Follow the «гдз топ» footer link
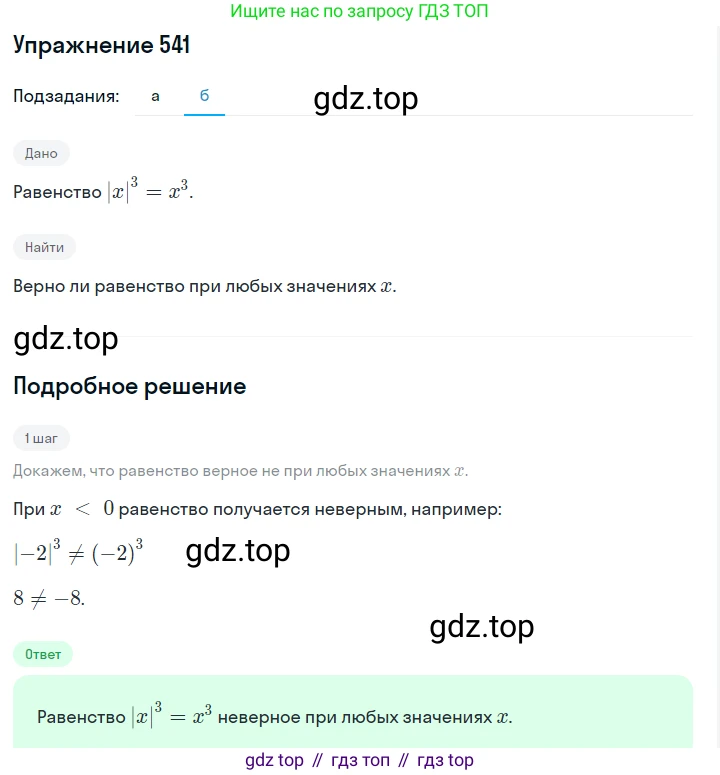The image size is (720, 775). 360,760
